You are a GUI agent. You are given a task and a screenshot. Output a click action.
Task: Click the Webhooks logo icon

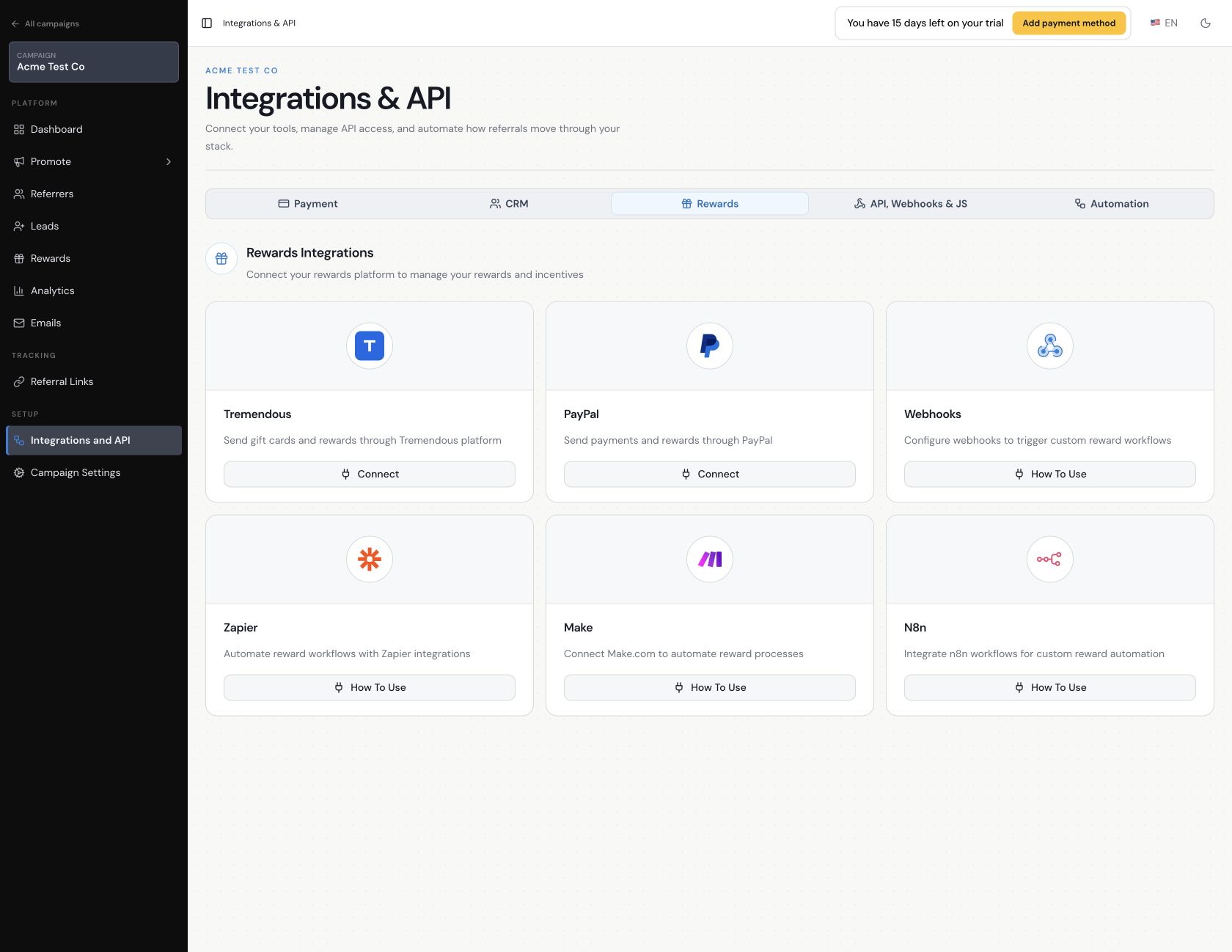click(1050, 345)
